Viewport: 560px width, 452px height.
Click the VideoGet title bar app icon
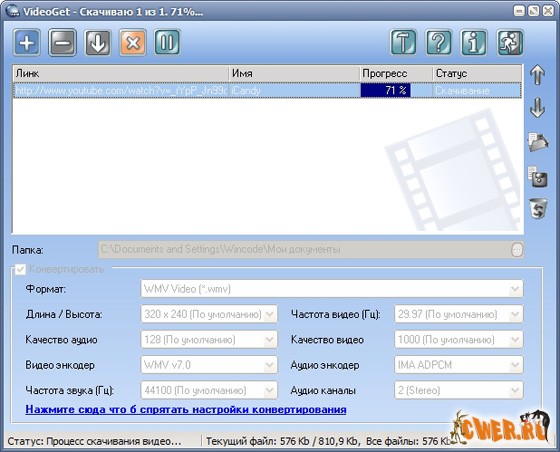tap(12, 11)
